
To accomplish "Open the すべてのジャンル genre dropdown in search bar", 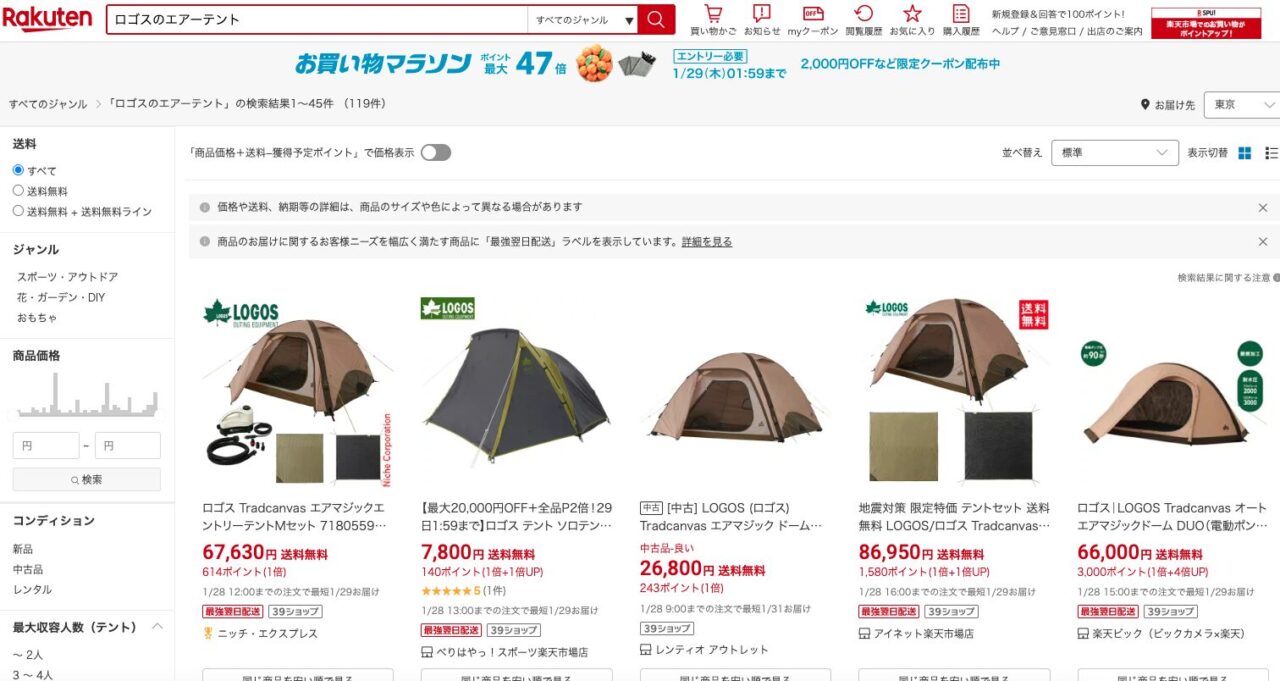I will click(x=583, y=20).
